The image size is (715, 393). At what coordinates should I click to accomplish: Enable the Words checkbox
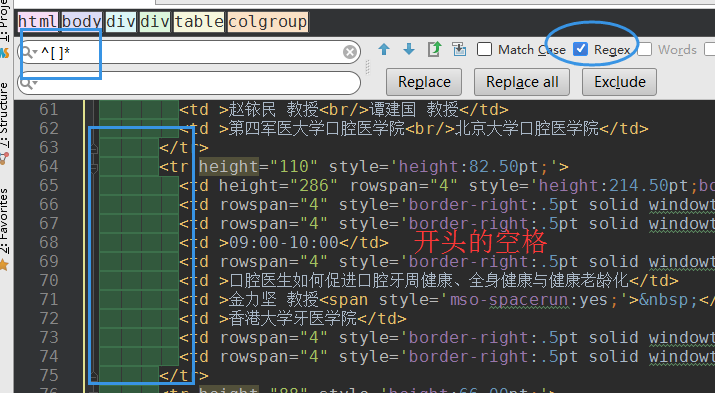click(x=644, y=49)
